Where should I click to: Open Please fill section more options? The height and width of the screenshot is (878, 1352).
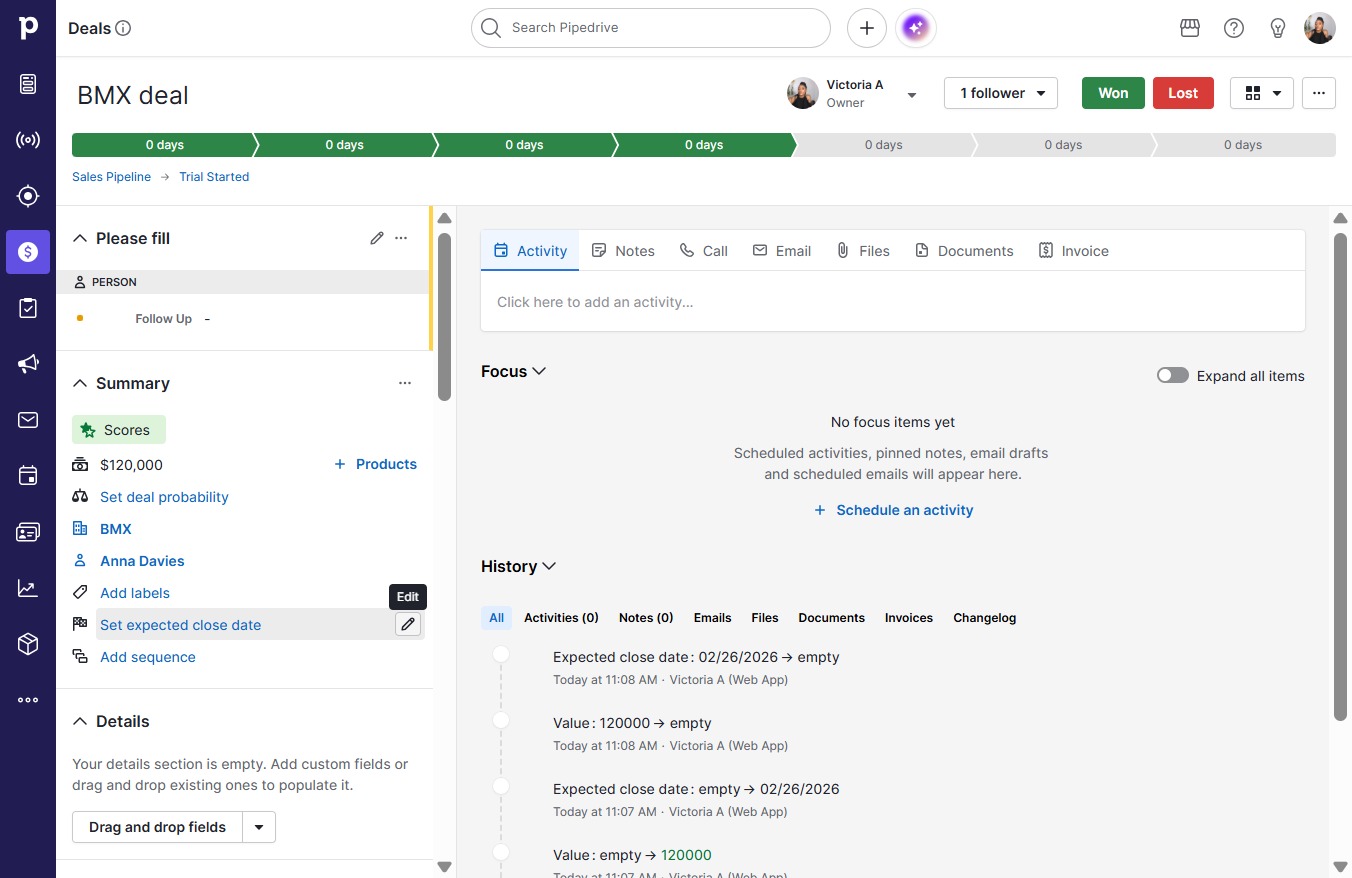click(x=401, y=238)
